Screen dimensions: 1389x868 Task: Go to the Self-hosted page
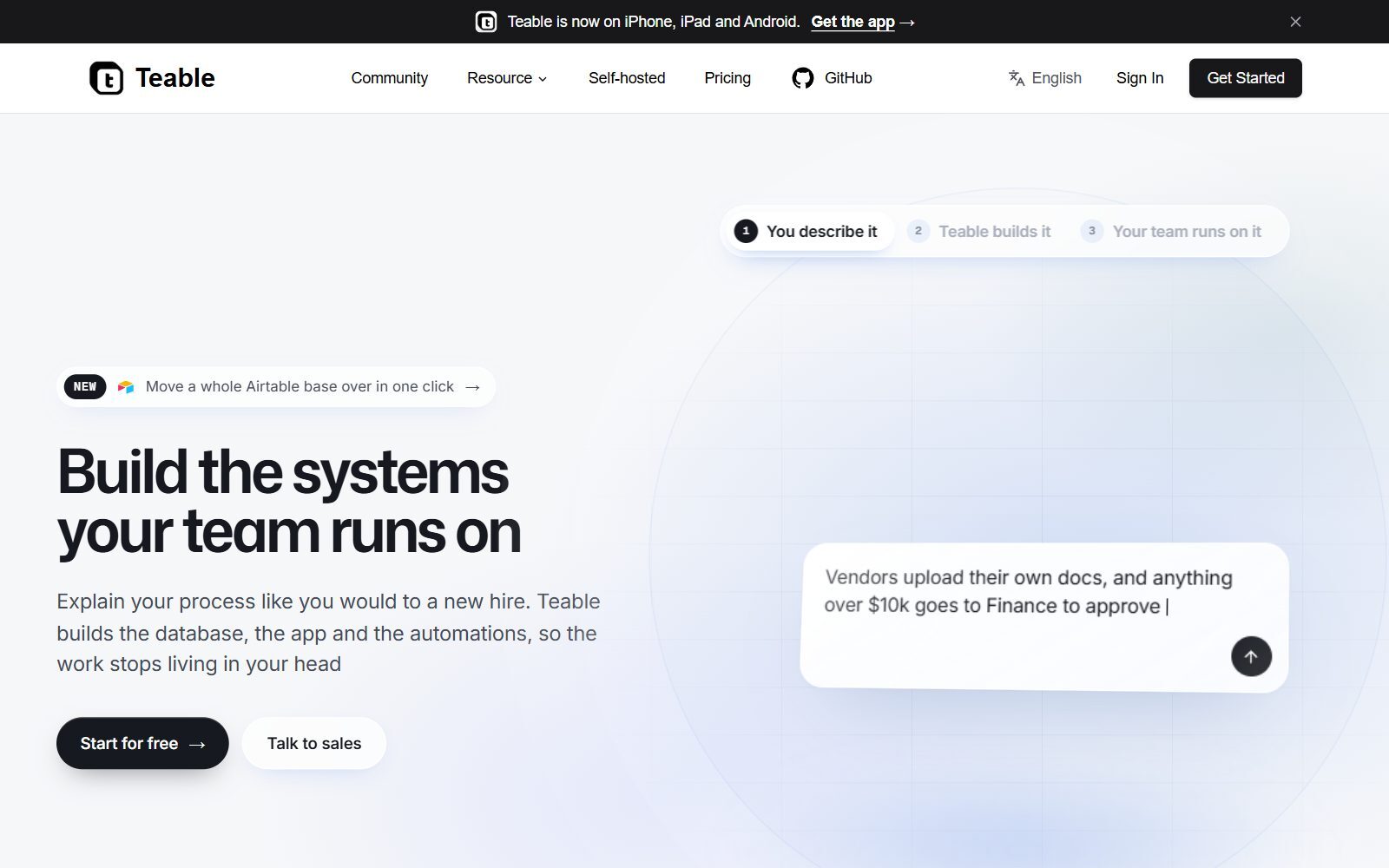(627, 78)
